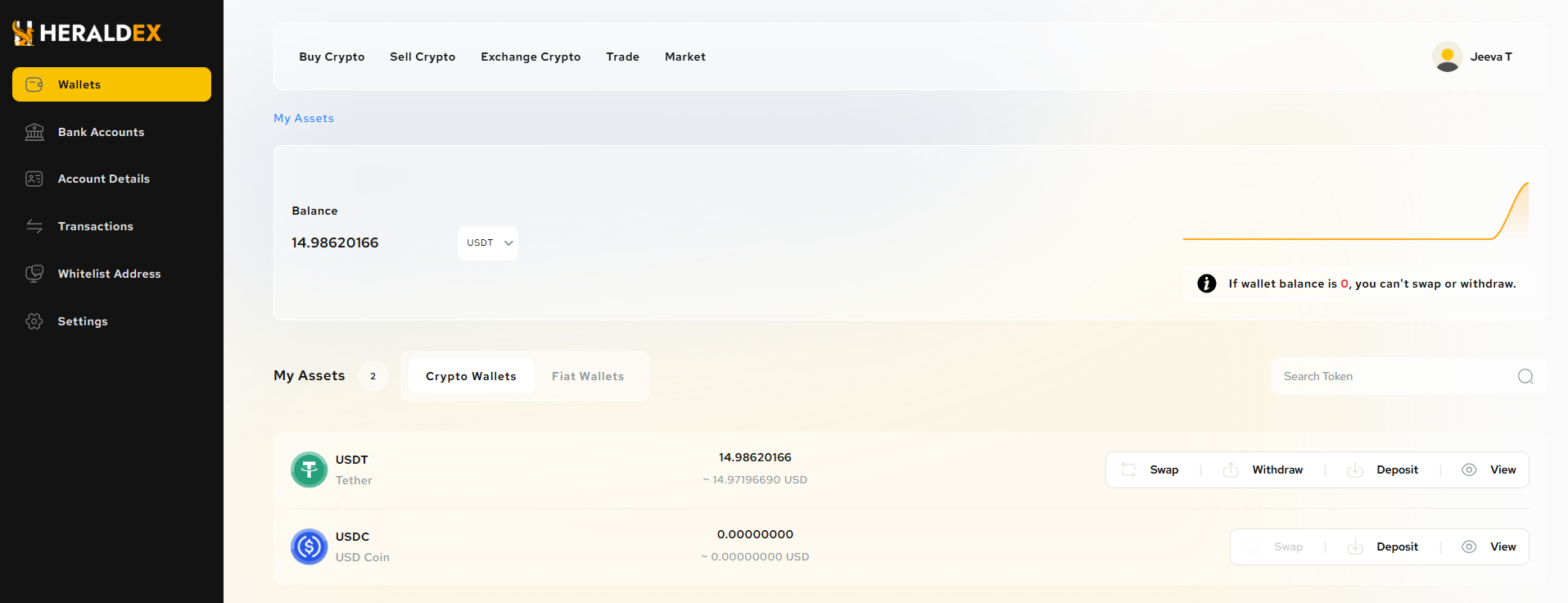Follow the My Assets breadcrumb link

304,118
